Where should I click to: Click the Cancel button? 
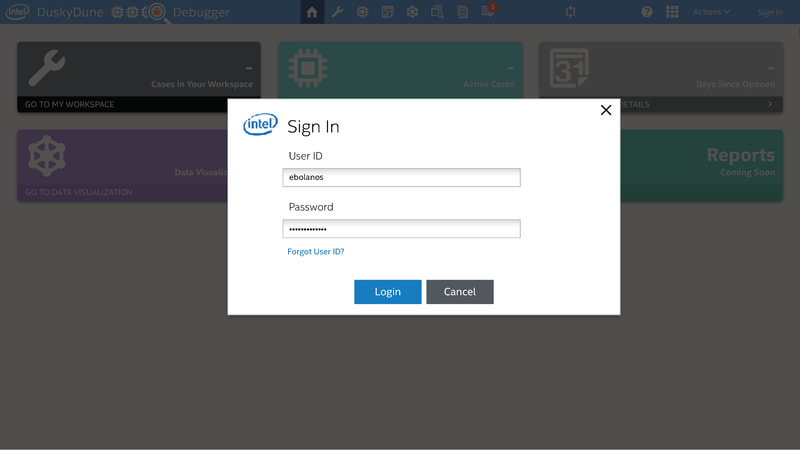460,292
